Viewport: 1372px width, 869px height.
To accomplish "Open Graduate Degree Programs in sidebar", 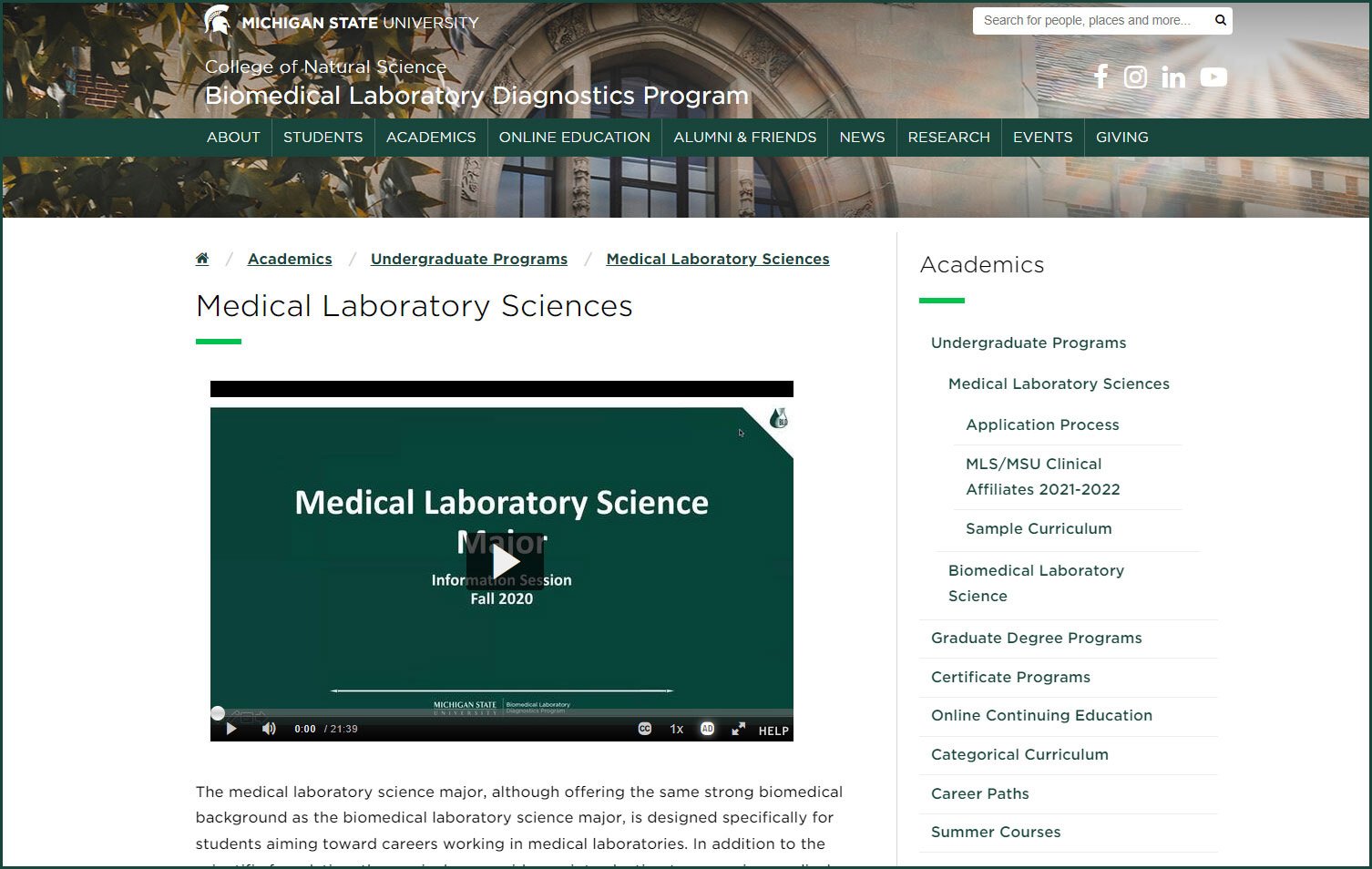I will [x=1036, y=638].
